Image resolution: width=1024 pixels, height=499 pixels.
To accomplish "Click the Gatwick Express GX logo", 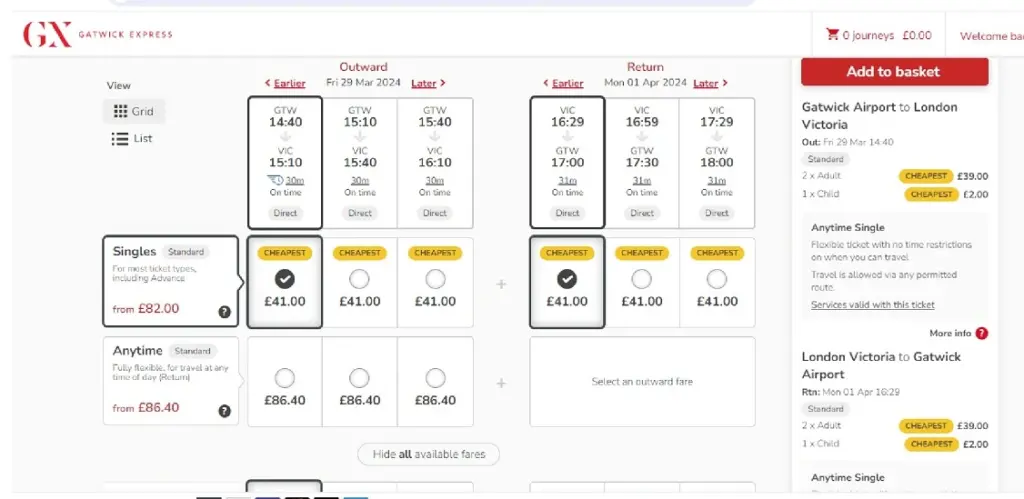I will (x=48, y=35).
